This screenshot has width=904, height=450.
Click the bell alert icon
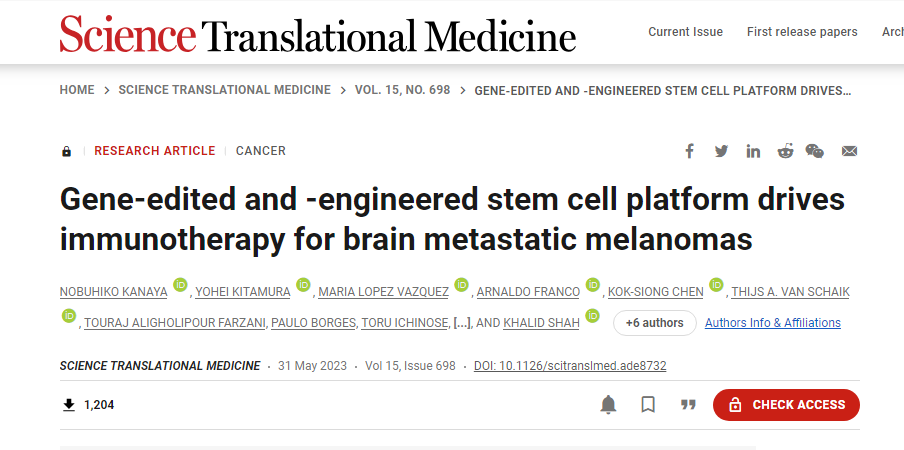608,405
